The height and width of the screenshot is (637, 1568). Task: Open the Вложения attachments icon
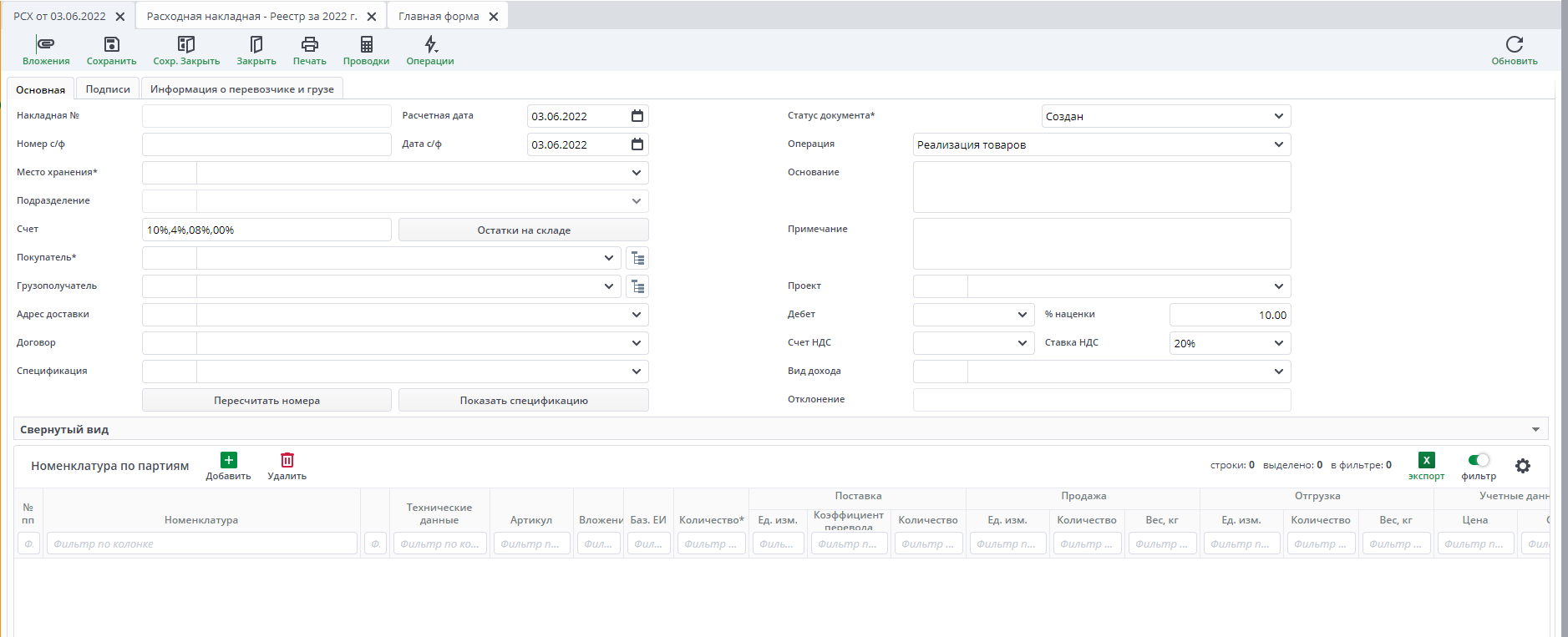46,45
